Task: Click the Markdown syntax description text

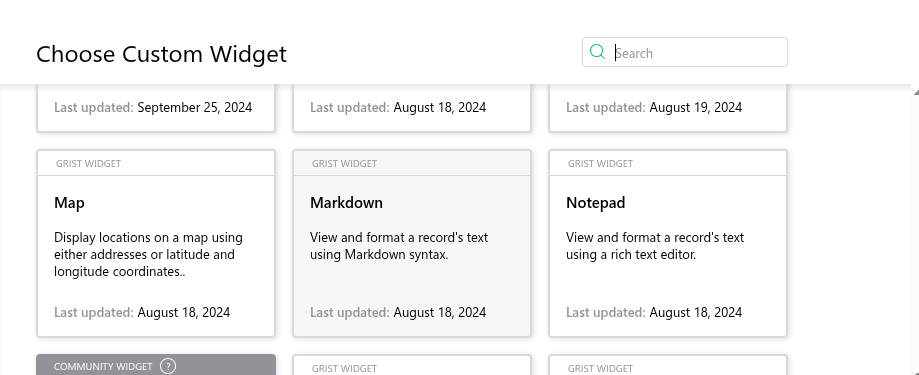Action: coord(399,246)
